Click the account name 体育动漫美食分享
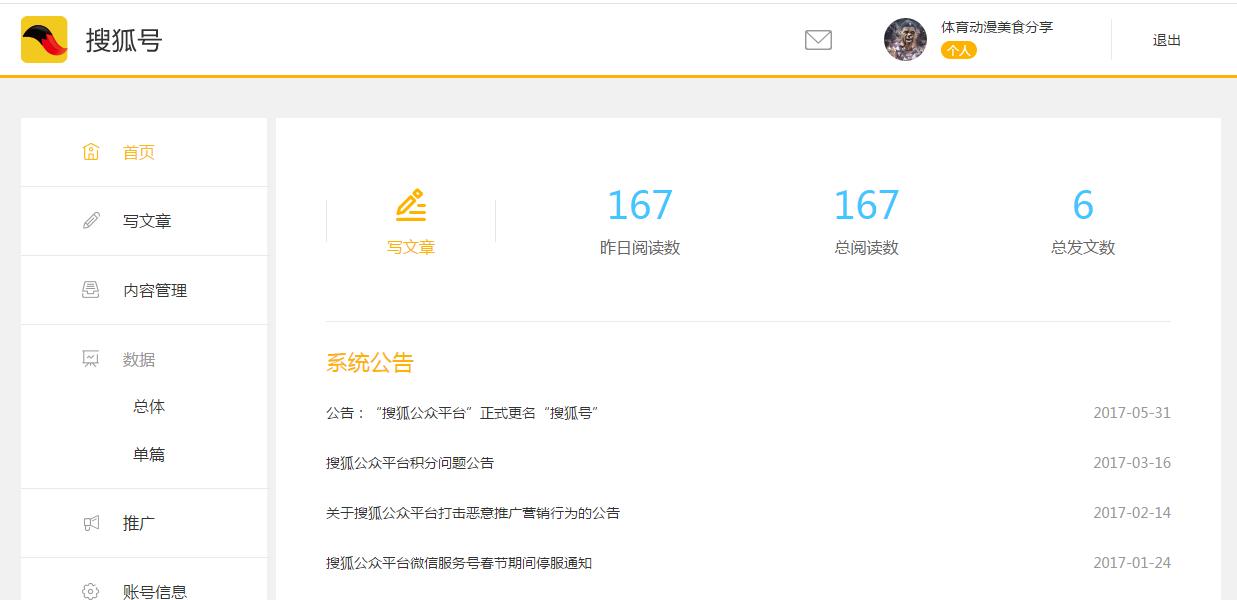Image resolution: width=1237 pixels, height=600 pixels. 997,27
